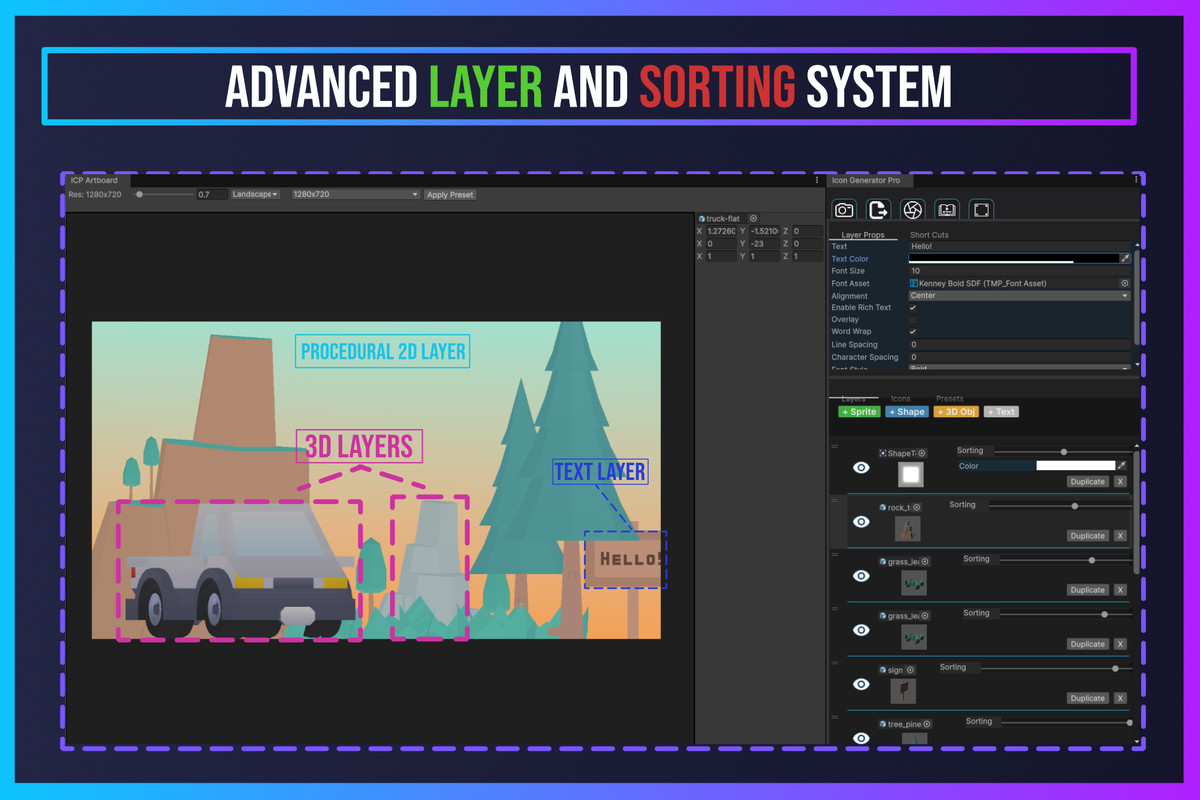Pick ShapeT layer Color with eyedropper

(x=1122, y=466)
